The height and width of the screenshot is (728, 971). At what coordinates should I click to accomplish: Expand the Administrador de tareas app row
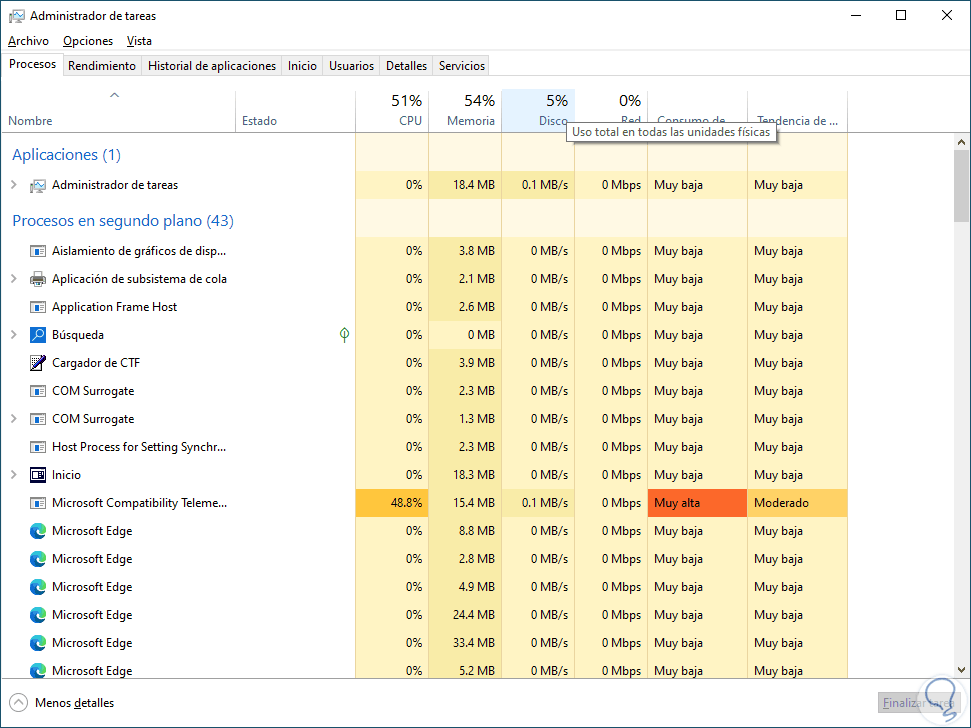[x=14, y=184]
